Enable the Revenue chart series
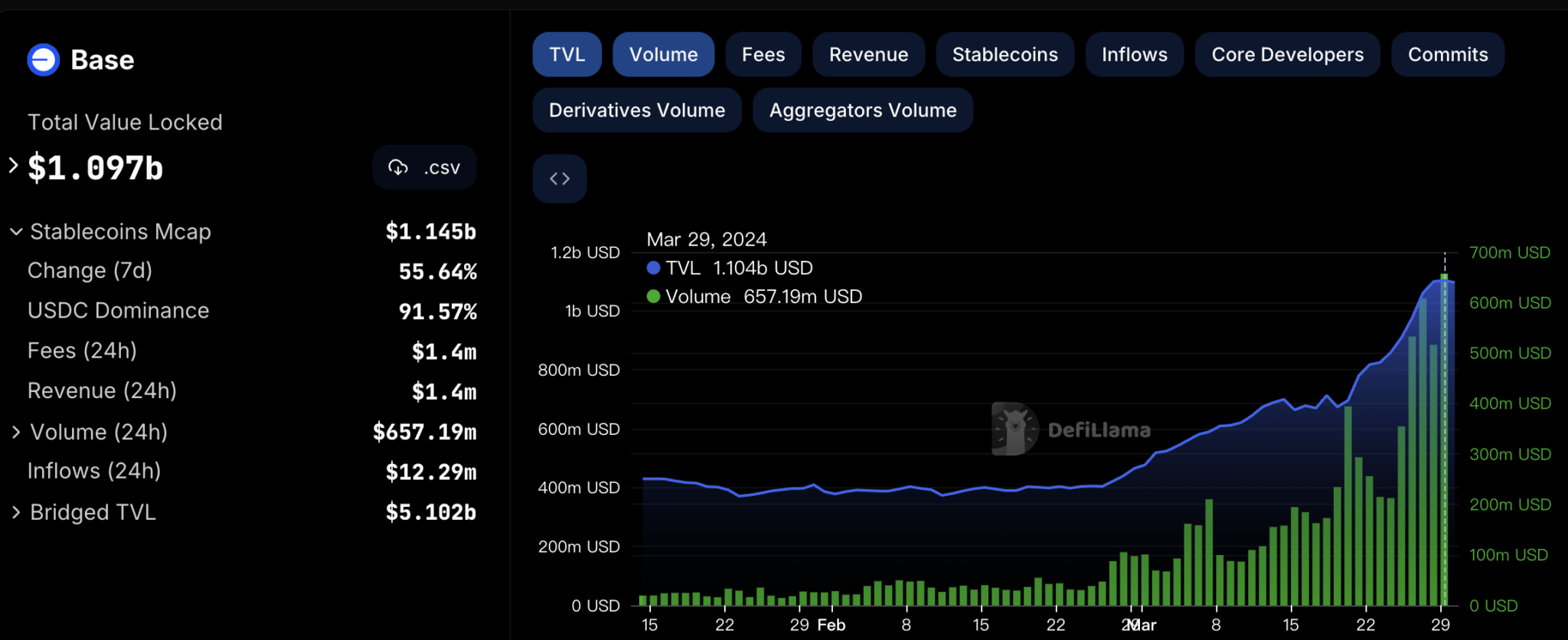The height and width of the screenshot is (640, 1568). 869,54
